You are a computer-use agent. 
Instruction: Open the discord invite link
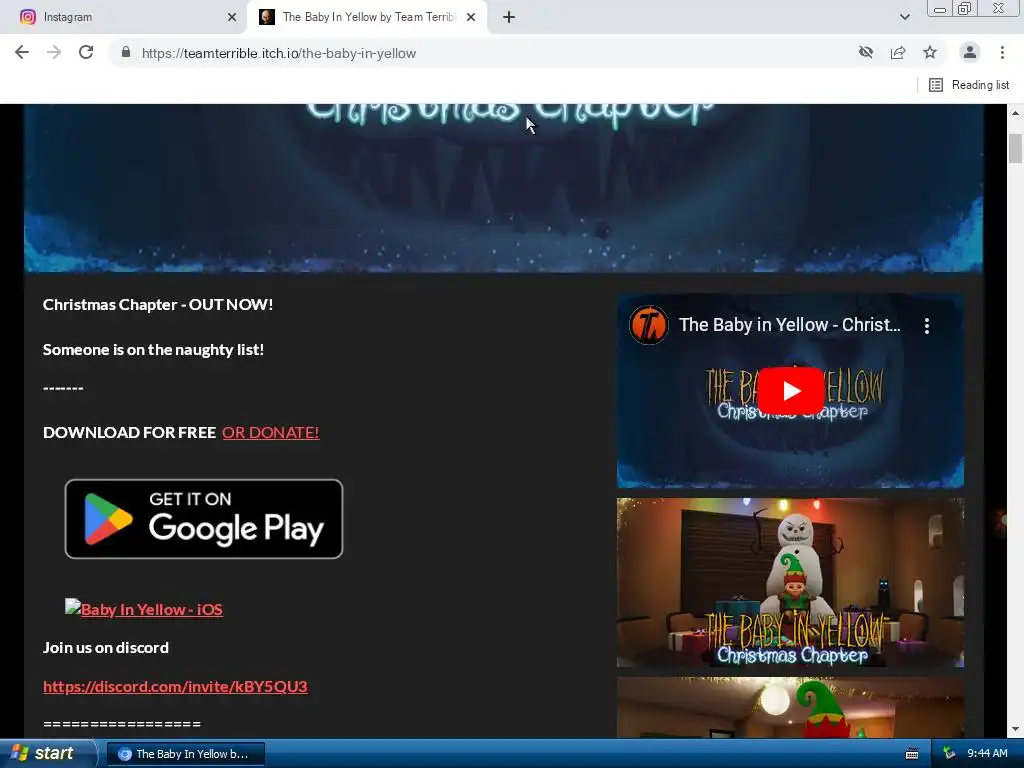[x=175, y=686]
